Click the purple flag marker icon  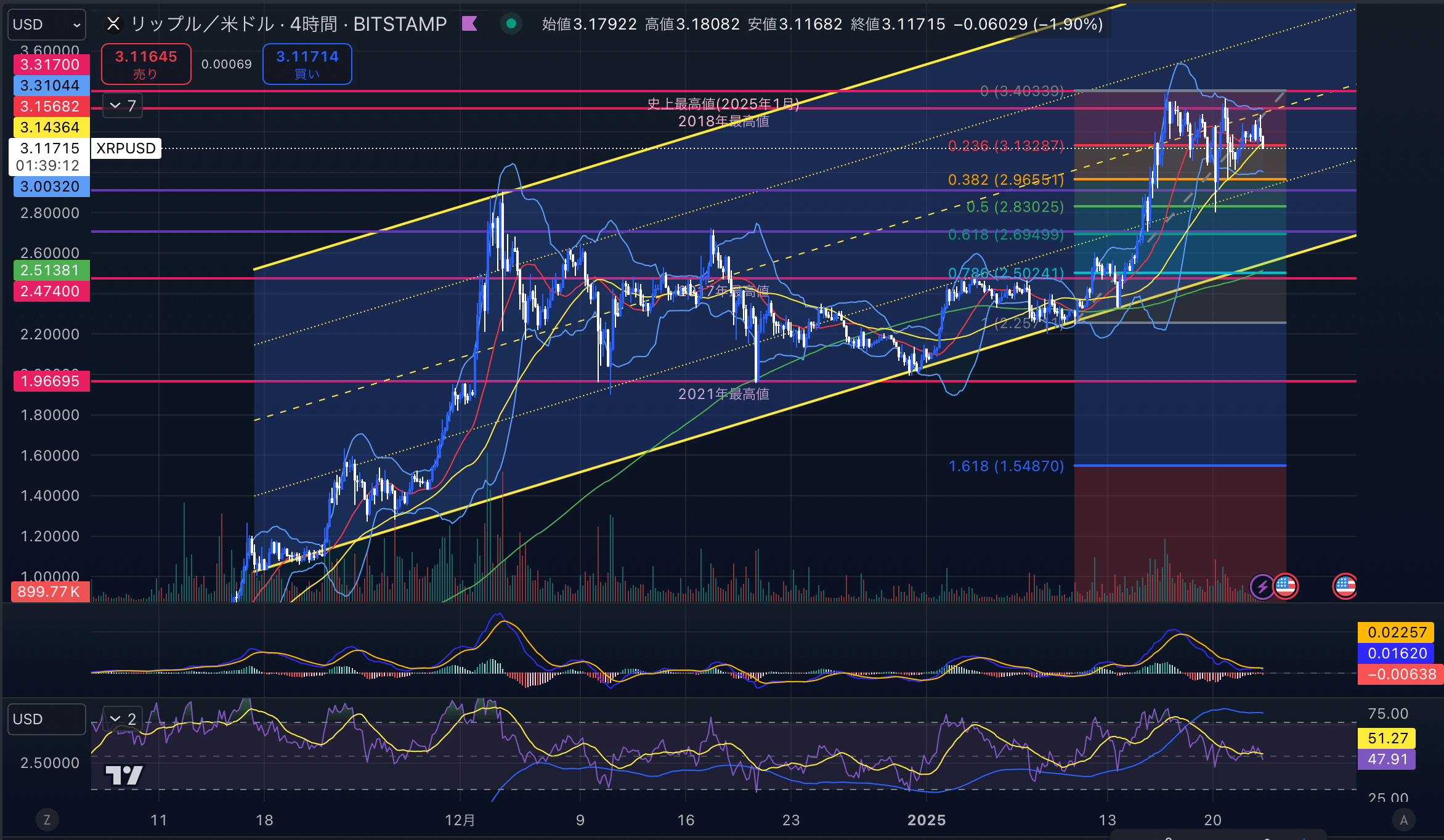[x=469, y=24]
